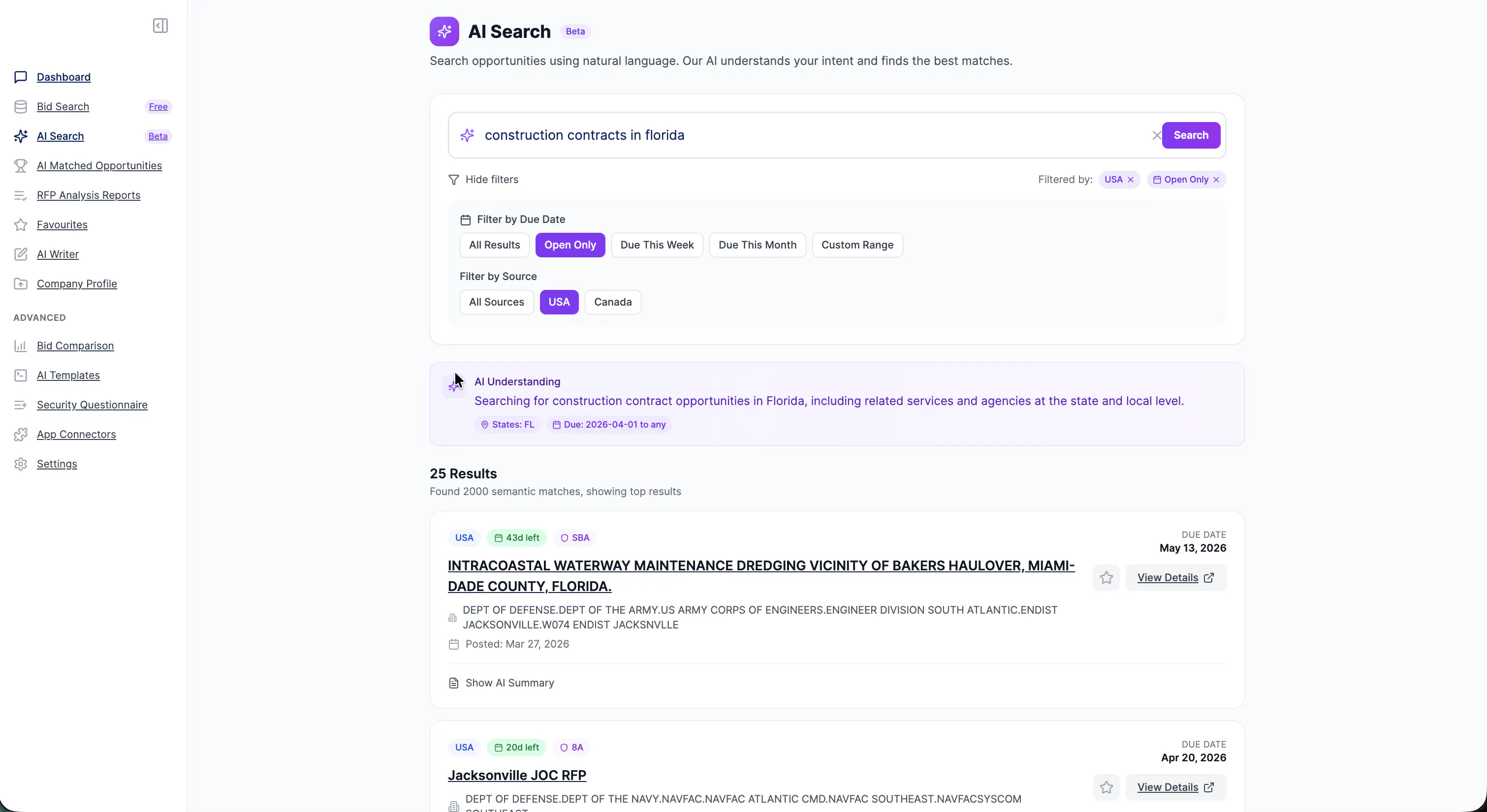Open Security Questionnaire page
This screenshot has height=812, width=1487.
(93, 405)
